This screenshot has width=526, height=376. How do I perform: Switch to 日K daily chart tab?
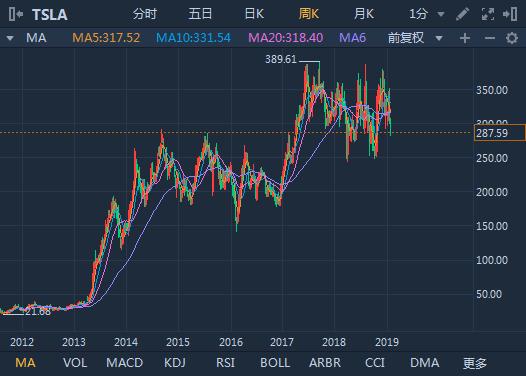click(x=254, y=14)
